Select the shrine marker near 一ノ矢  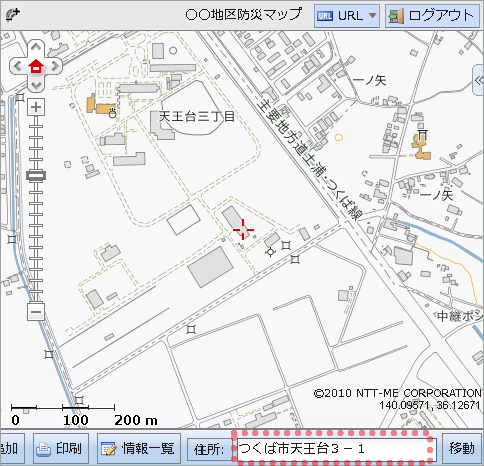coord(423,134)
